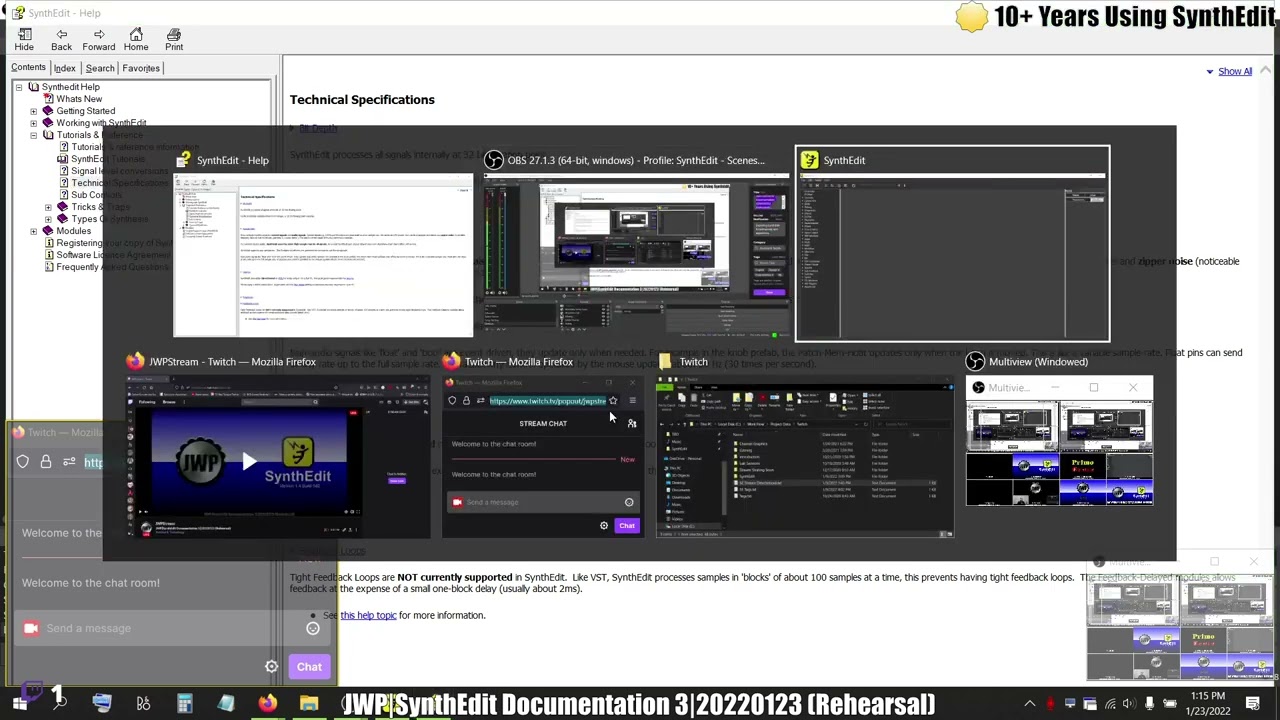The height and width of the screenshot is (720, 1280).
Task: Collapse the Tutorials & Reference book
Action: tap(33, 135)
